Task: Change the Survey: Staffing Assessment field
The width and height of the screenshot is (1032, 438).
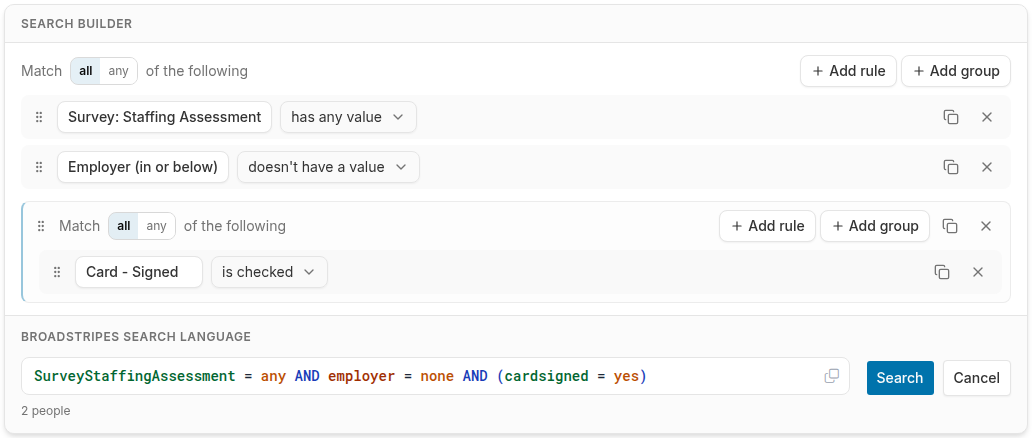Action: pyautogui.click(x=165, y=117)
